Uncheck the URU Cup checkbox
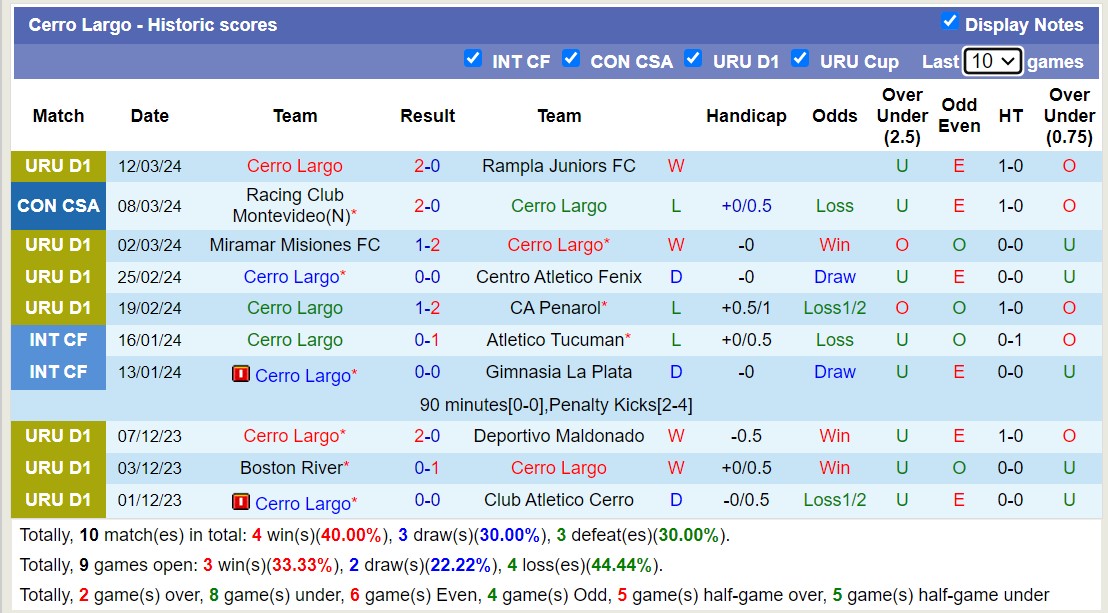The image size is (1108, 613). (800, 59)
